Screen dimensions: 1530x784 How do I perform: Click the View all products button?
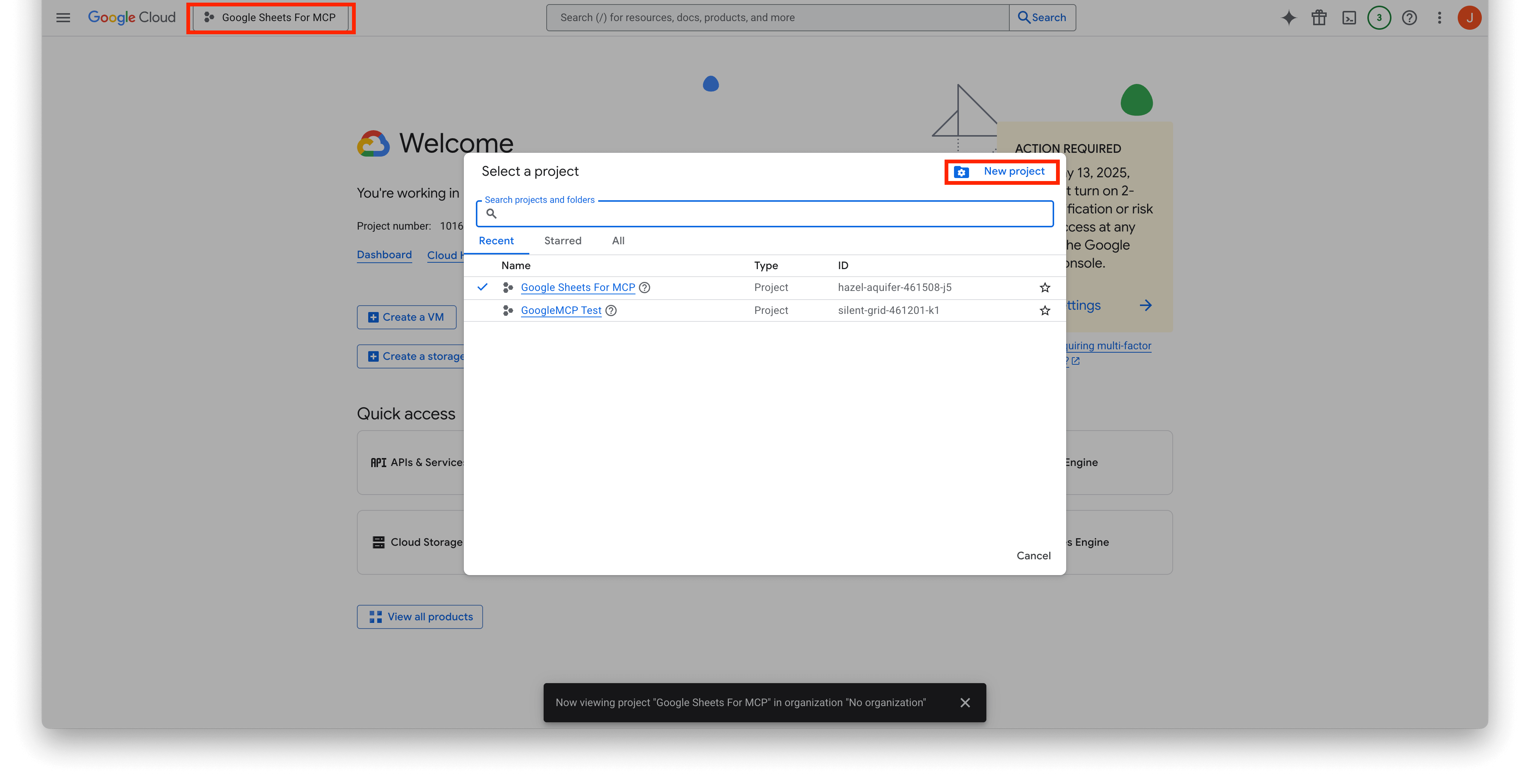coord(419,617)
